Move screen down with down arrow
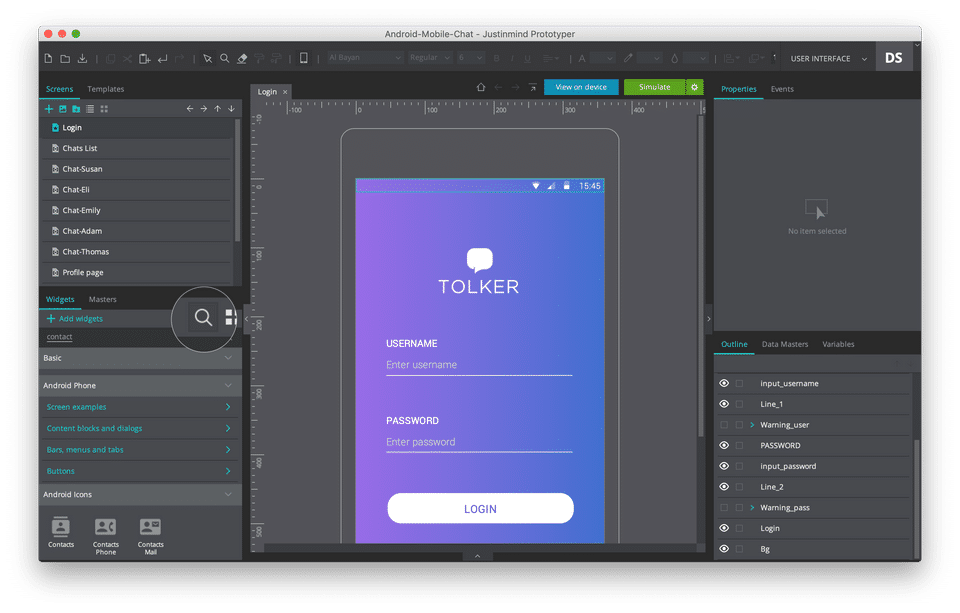Image resolution: width=960 pixels, height=613 pixels. 231,109
